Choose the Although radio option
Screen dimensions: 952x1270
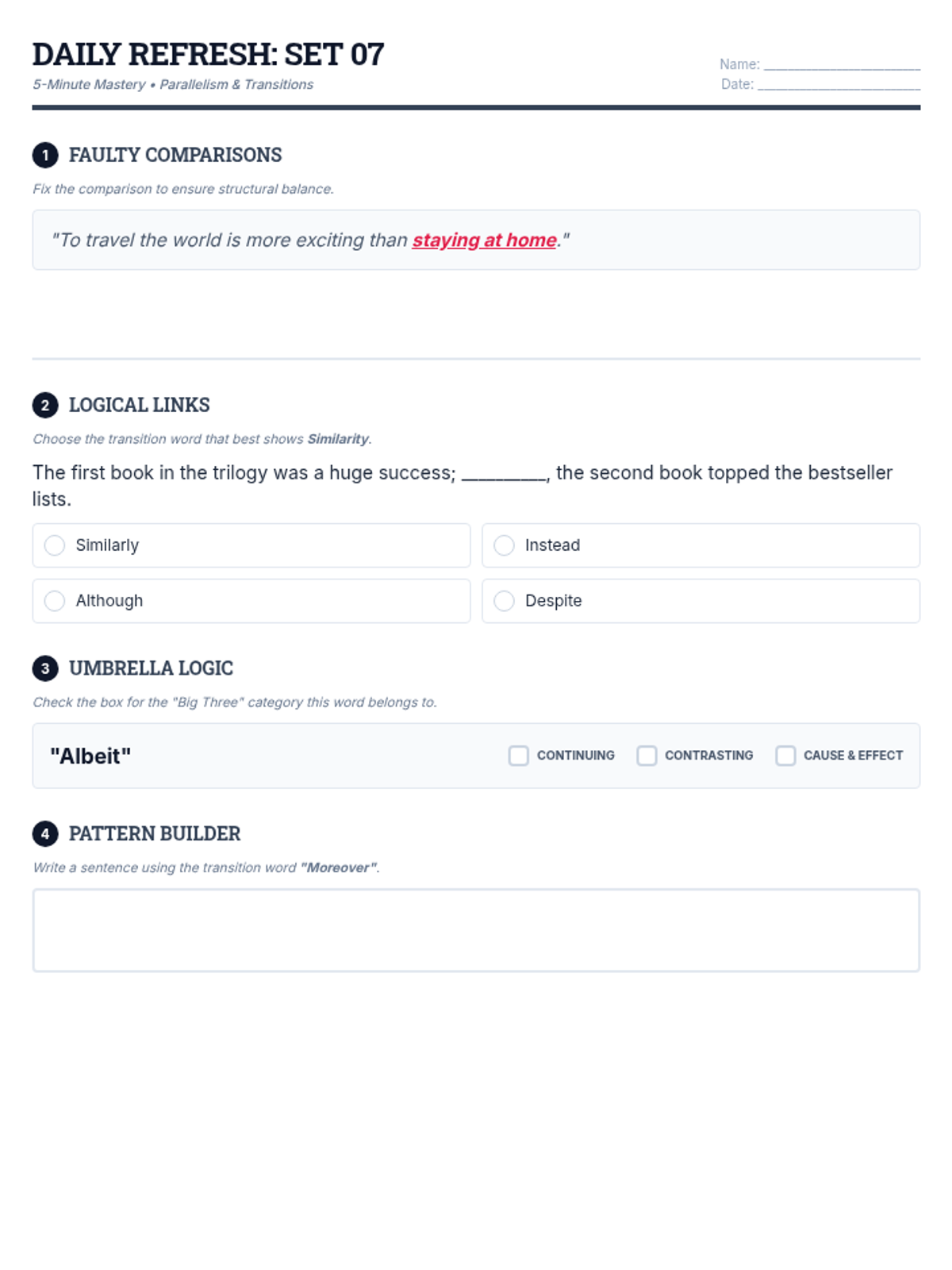click(x=55, y=601)
